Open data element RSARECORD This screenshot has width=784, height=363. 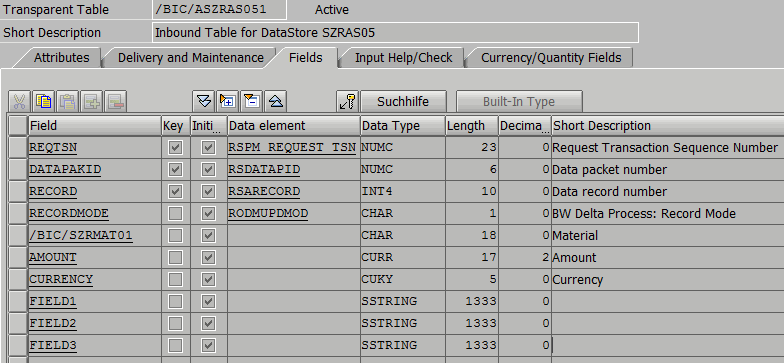click(264, 192)
